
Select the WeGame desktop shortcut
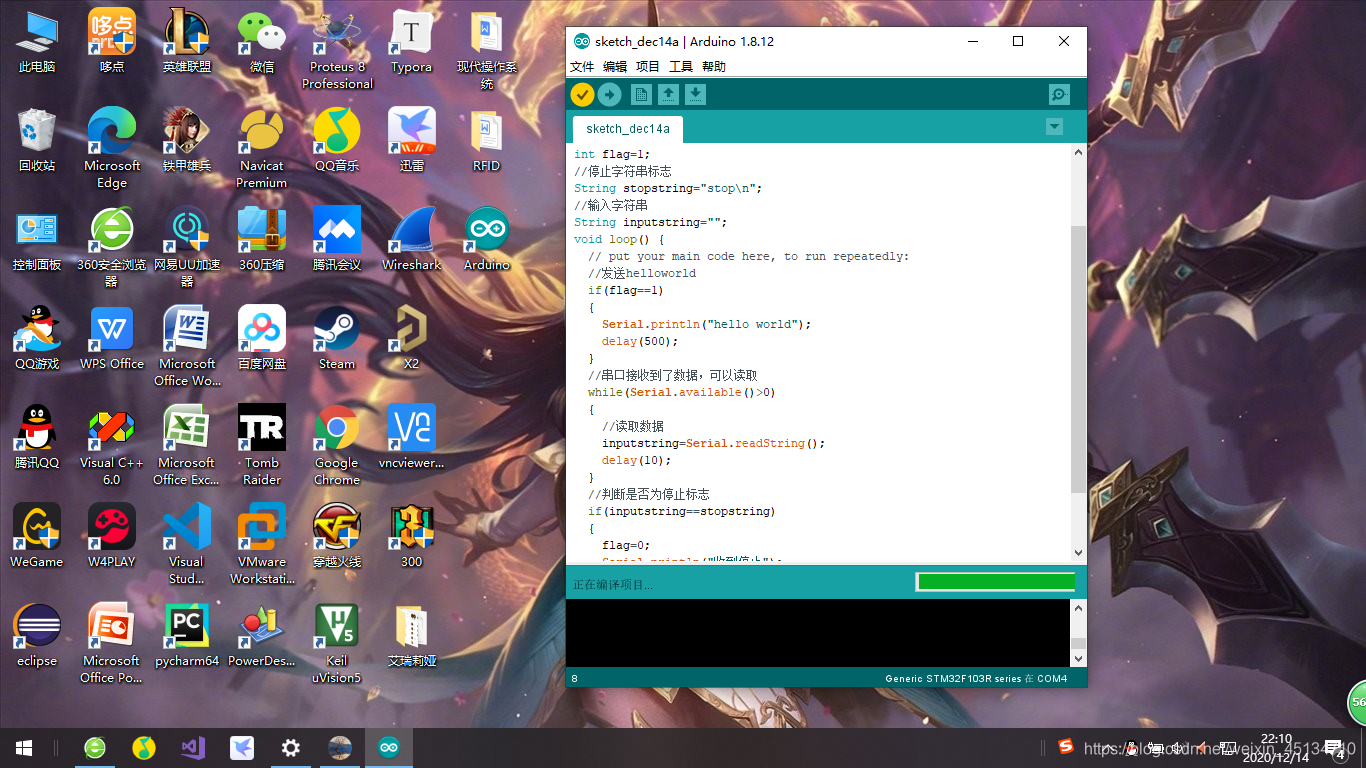tap(37, 537)
